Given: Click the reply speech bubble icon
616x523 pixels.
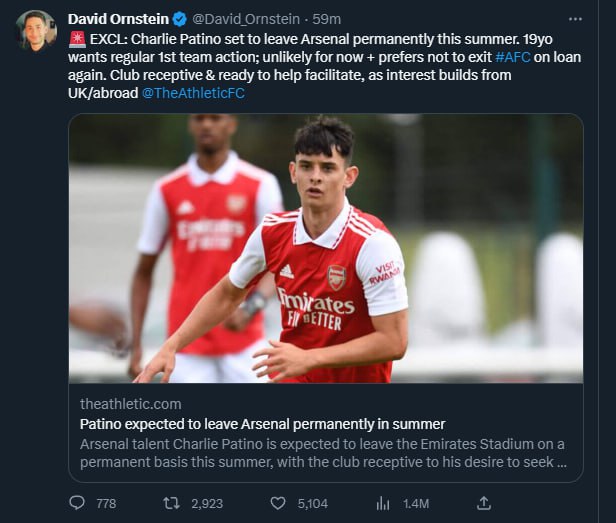Looking at the screenshot, I should click(x=78, y=503).
